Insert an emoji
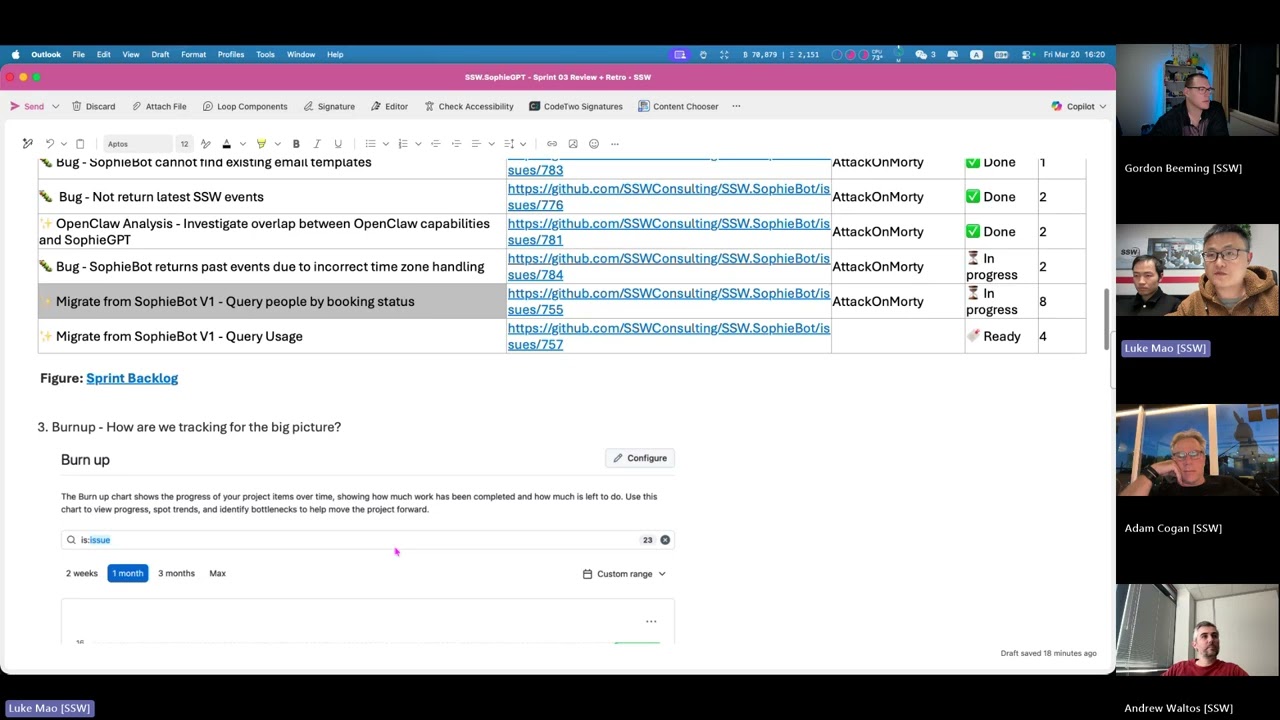This screenshot has height=720, width=1280. pos(594,144)
